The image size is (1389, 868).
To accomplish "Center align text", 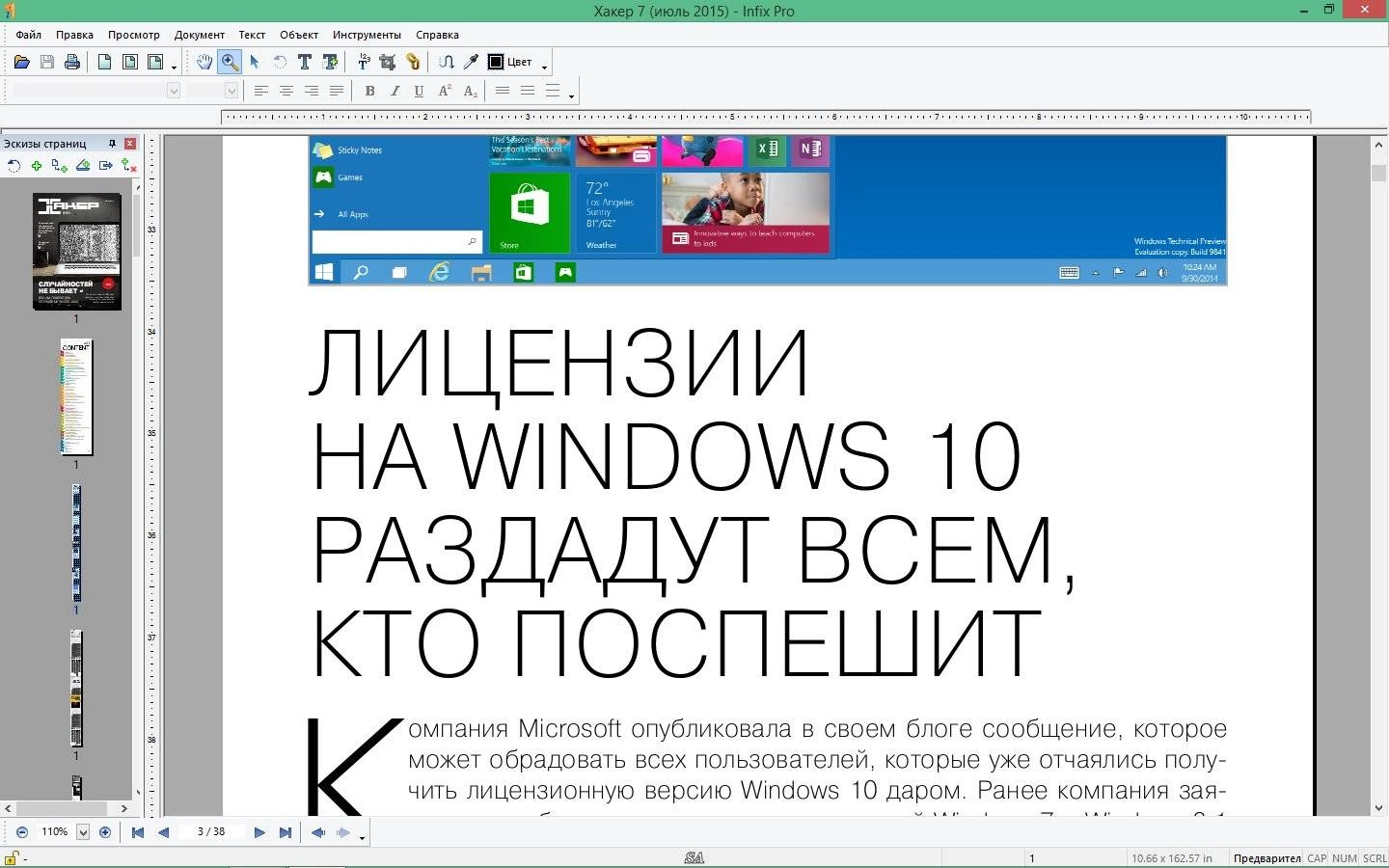I will click(x=286, y=91).
